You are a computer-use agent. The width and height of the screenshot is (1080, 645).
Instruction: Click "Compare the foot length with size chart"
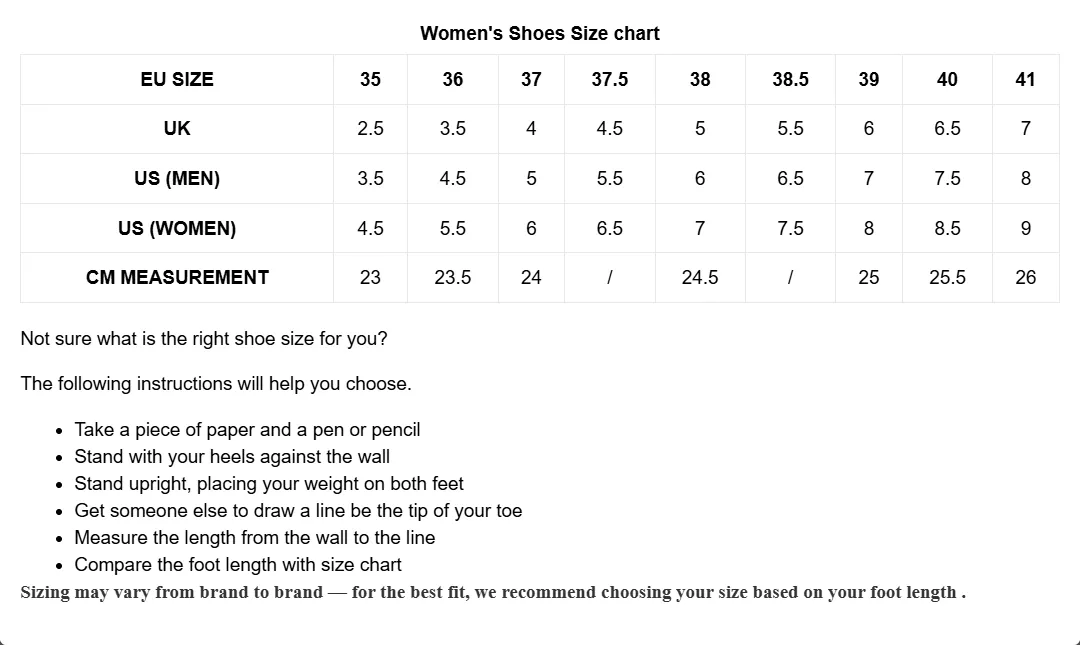(238, 564)
